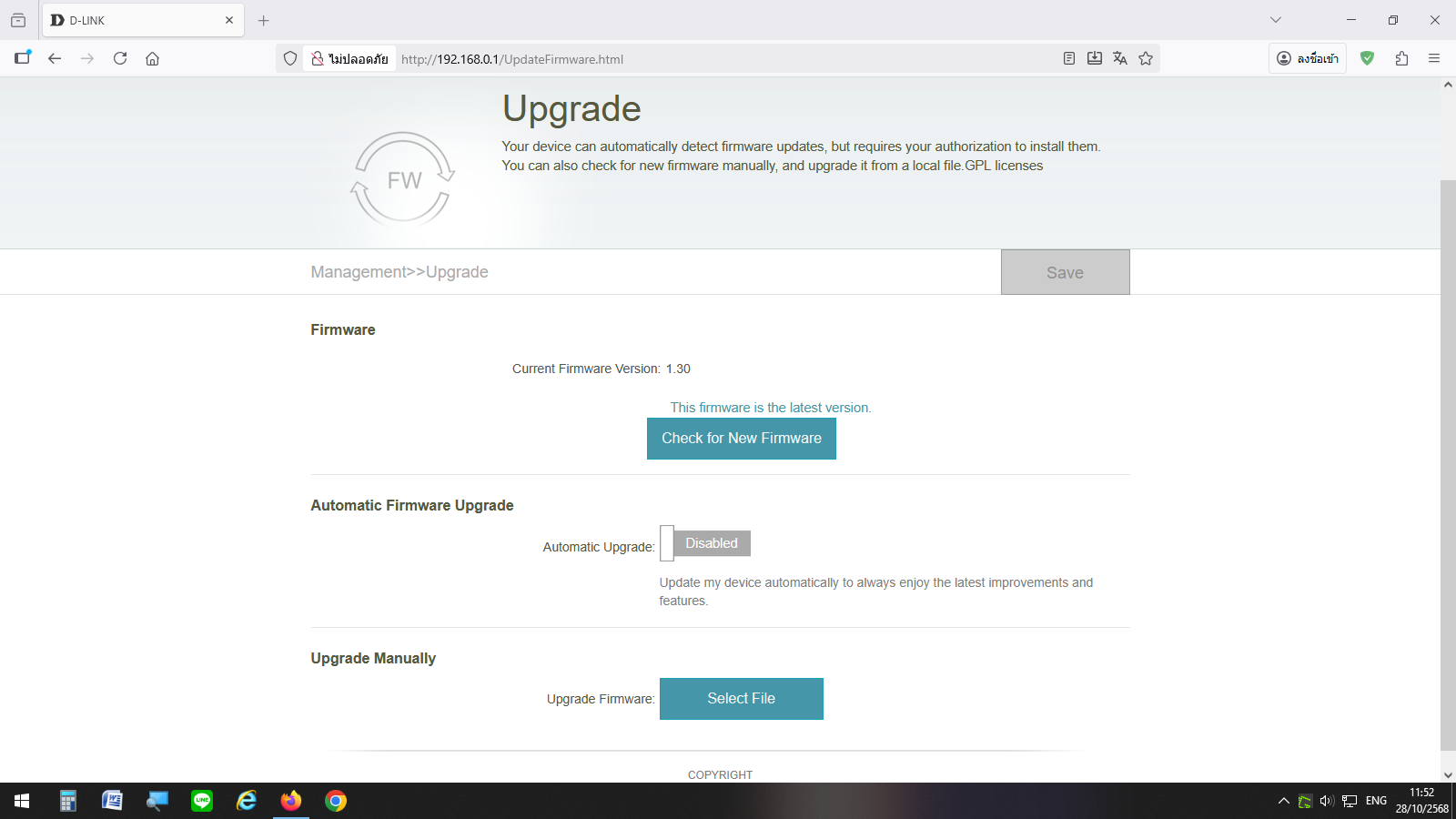
Task: Open Firefox application hamburger menu
Action: click(1434, 58)
